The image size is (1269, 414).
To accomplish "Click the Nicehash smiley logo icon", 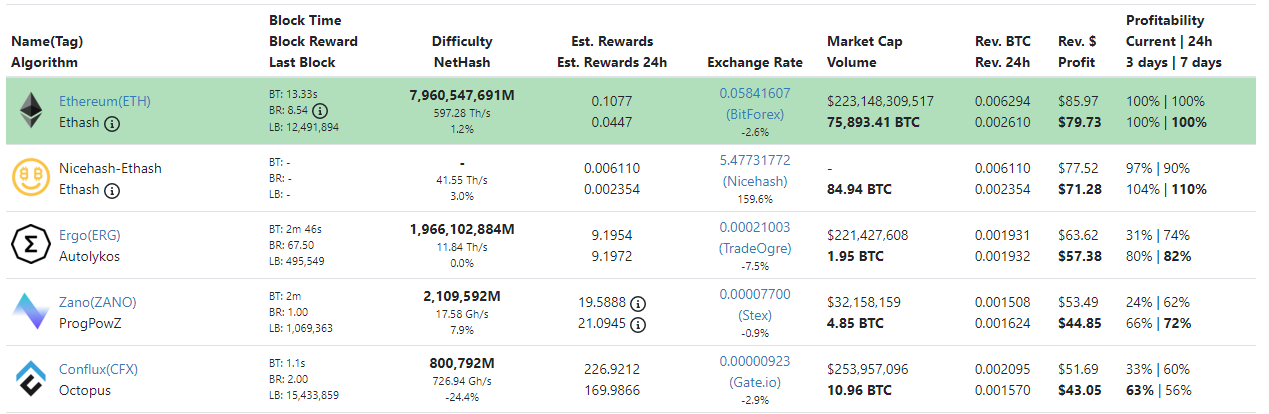I will (31, 178).
